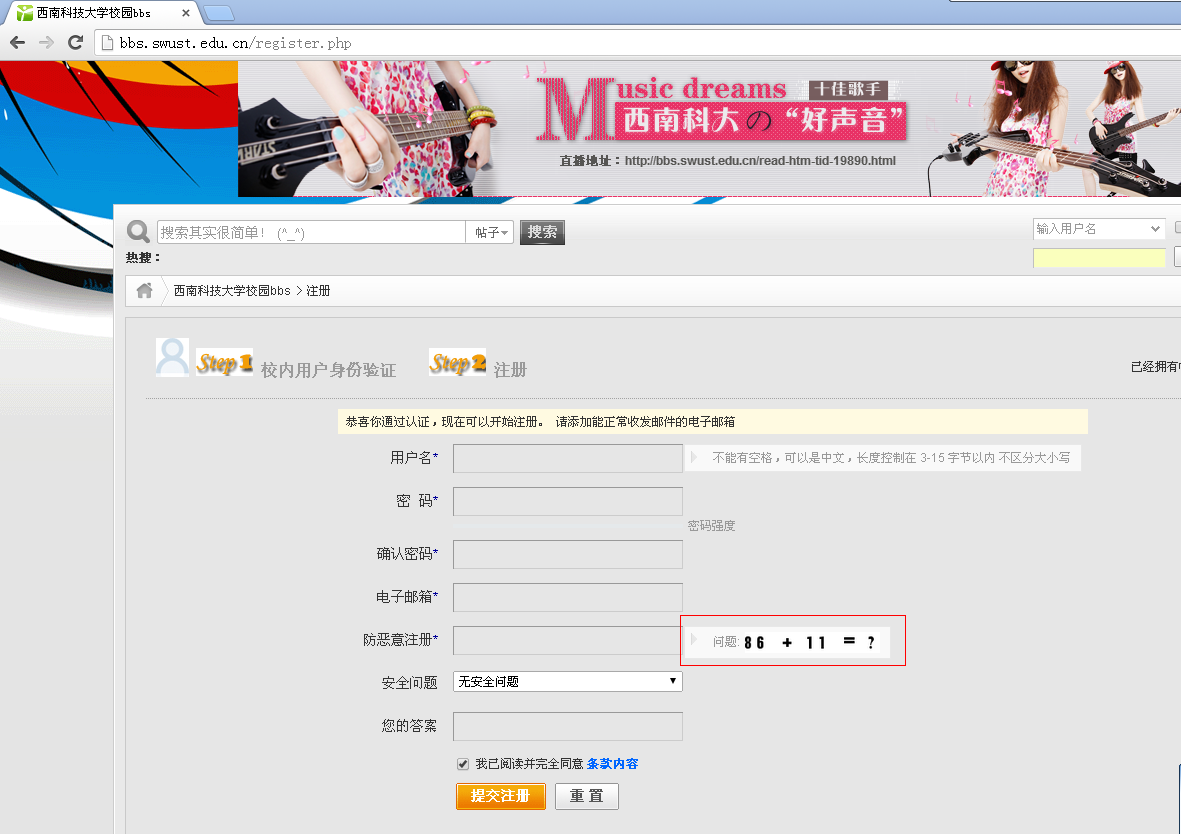This screenshot has height=834, width=1181.
Task: Click the page document icon in address bar
Action: tap(107, 43)
